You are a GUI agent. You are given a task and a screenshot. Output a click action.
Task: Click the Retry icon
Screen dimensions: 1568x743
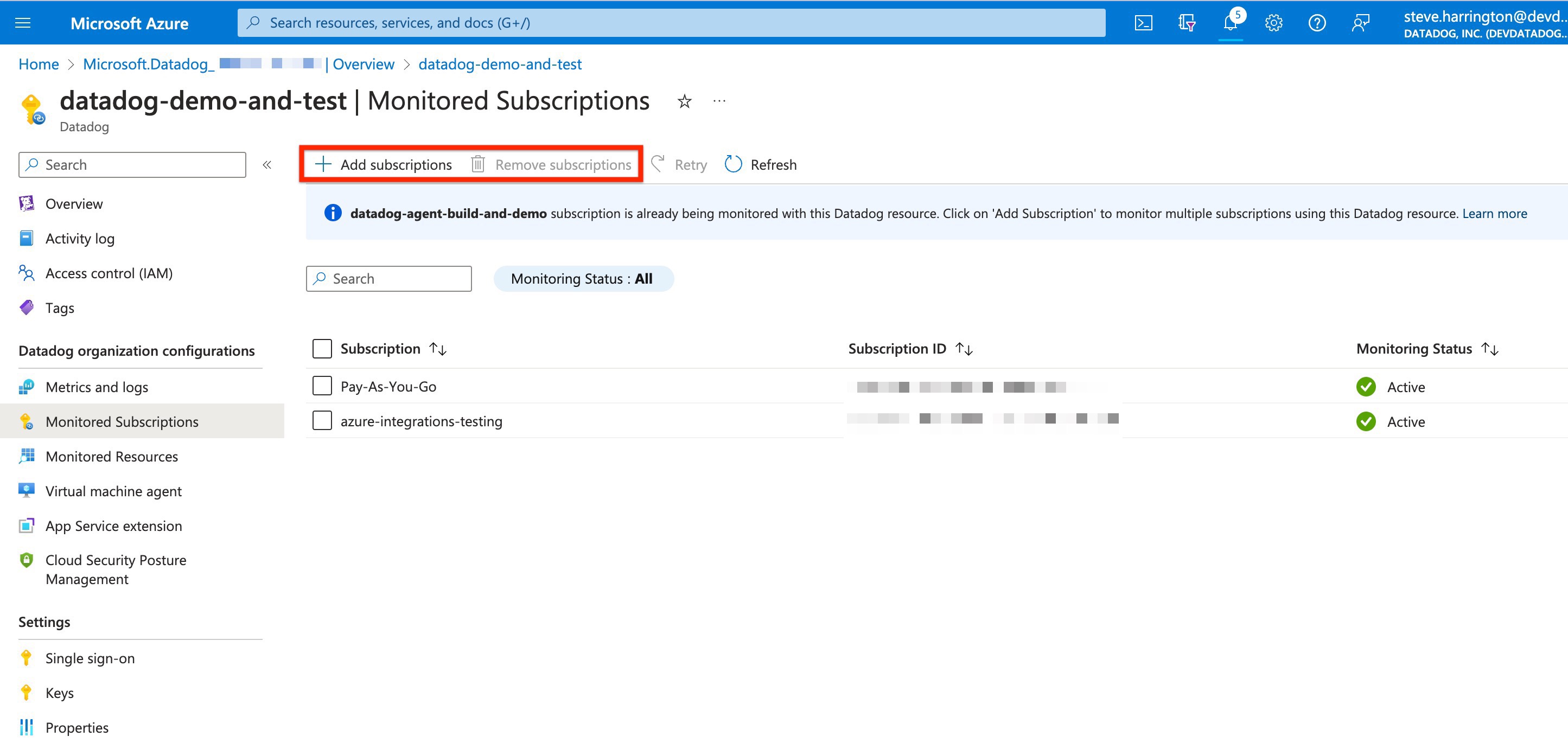tap(658, 164)
